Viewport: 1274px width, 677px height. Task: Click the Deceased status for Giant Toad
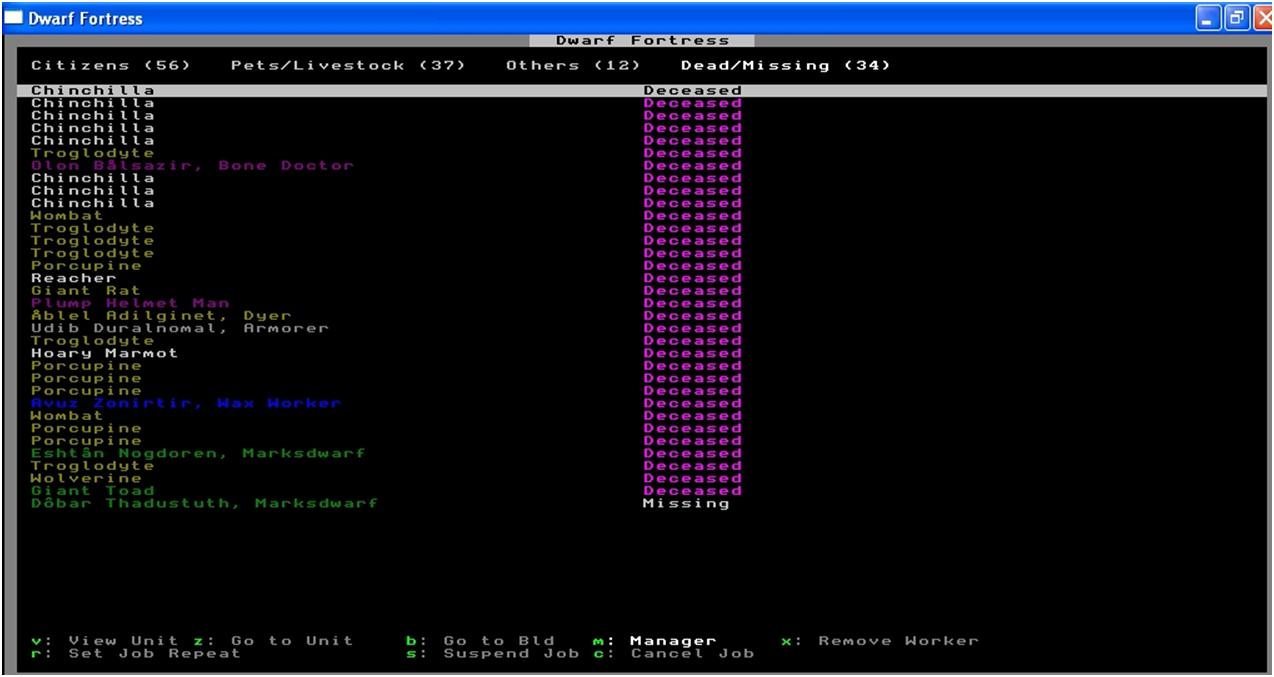pyautogui.click(x=692, y=491)
